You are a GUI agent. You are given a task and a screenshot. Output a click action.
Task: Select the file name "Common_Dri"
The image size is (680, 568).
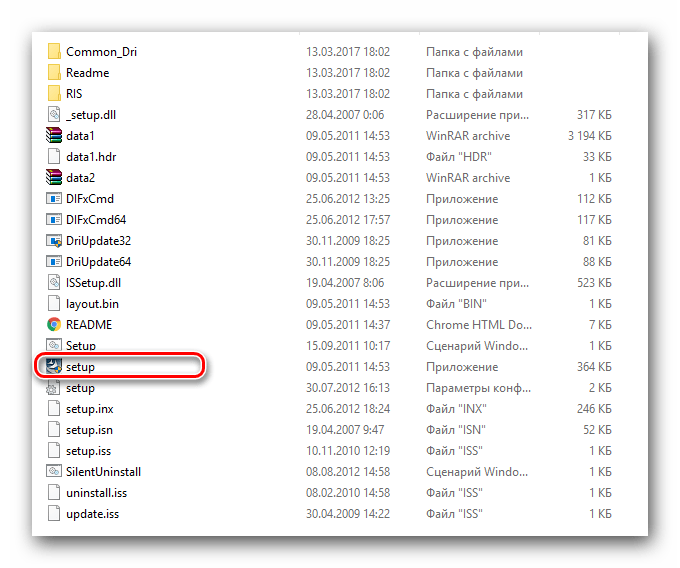(101, 52)
